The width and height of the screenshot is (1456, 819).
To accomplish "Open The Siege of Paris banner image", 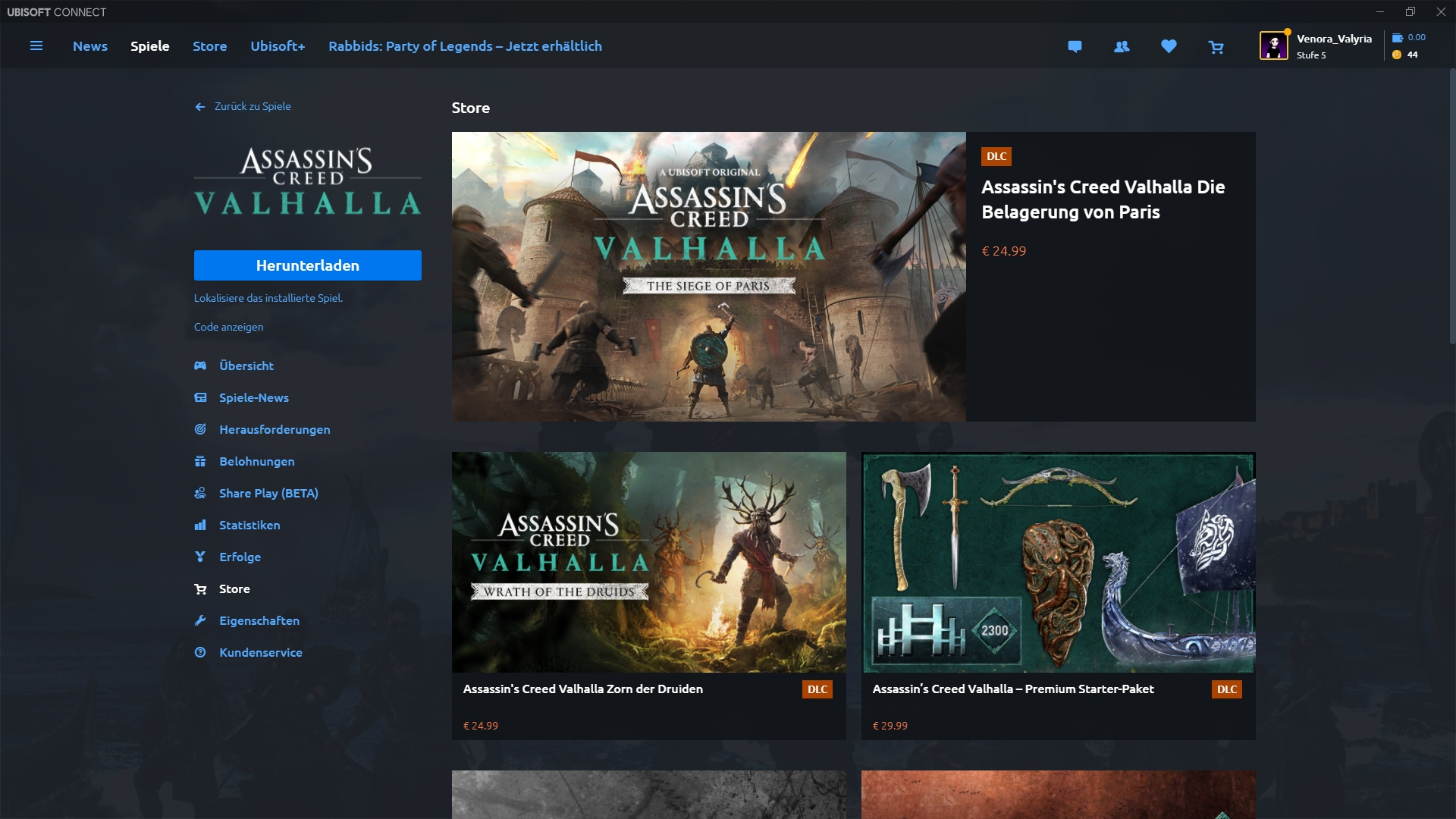I will [x=709, y=277].
